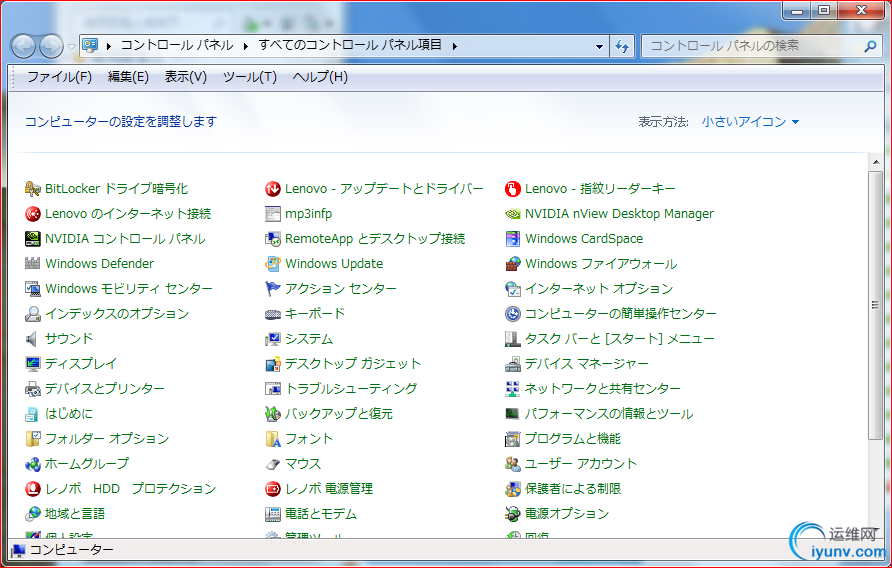Click the scrollbar up arrow

[x=876, y=163]
